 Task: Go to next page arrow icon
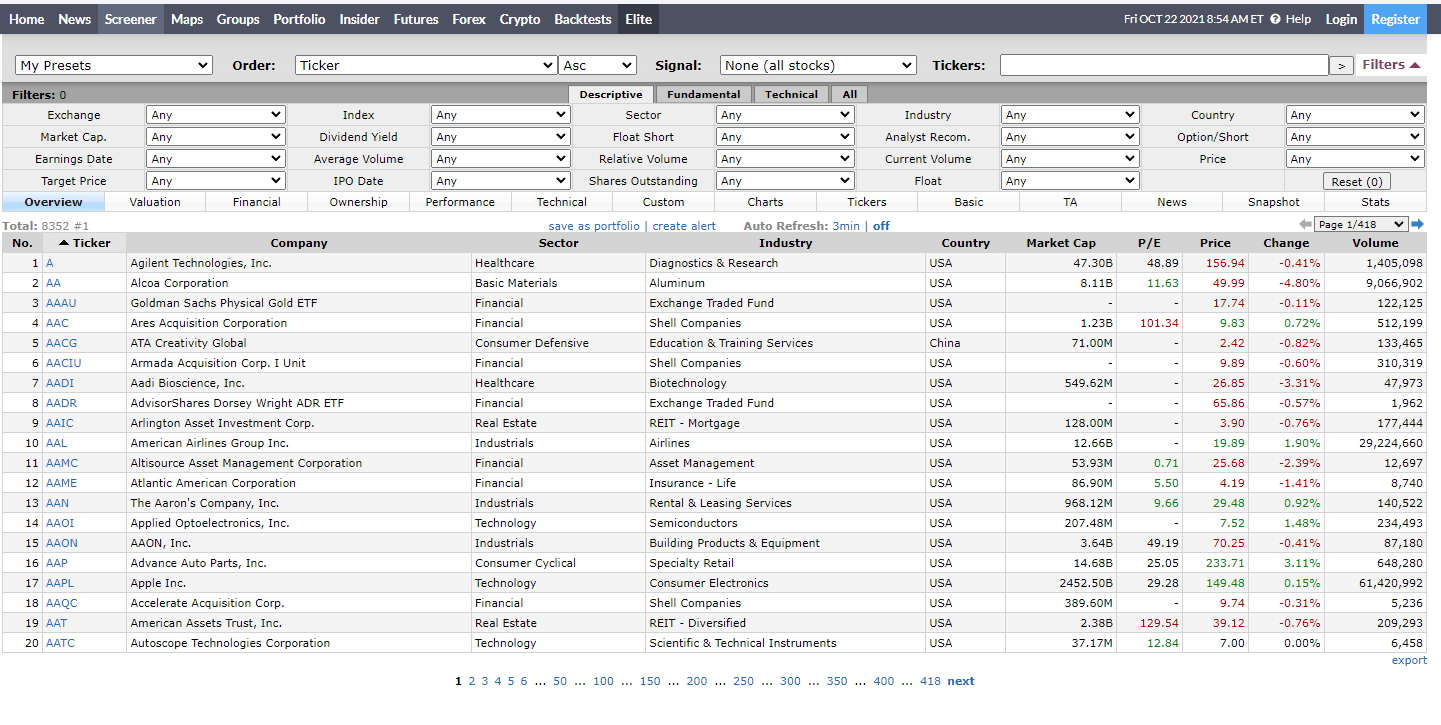[x=1417, y=225]
